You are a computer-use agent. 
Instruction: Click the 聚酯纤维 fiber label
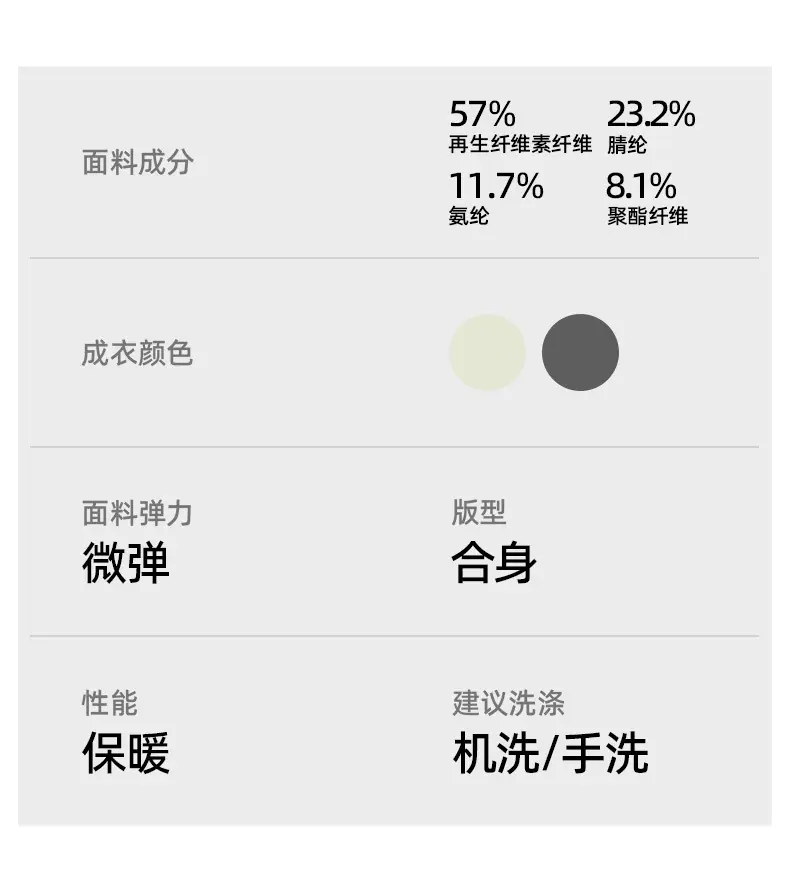[647, 216]
